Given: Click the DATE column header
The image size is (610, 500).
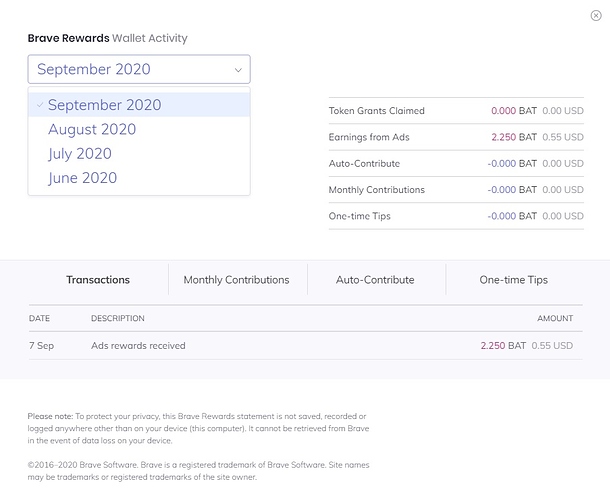Looking at the screenshot, I should coord(40,319).
